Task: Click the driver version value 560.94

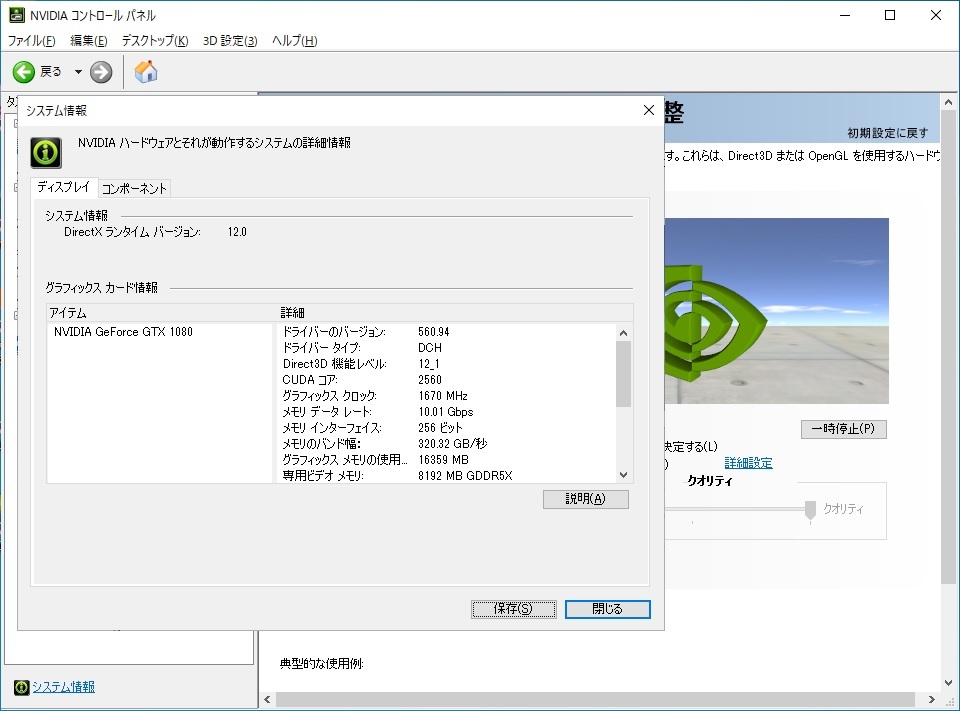Action: click(x=433, y=332)
